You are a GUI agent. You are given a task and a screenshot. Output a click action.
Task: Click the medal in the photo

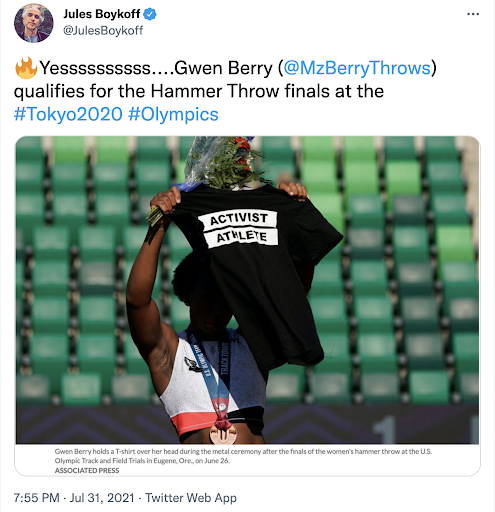[x=223, y=434]
